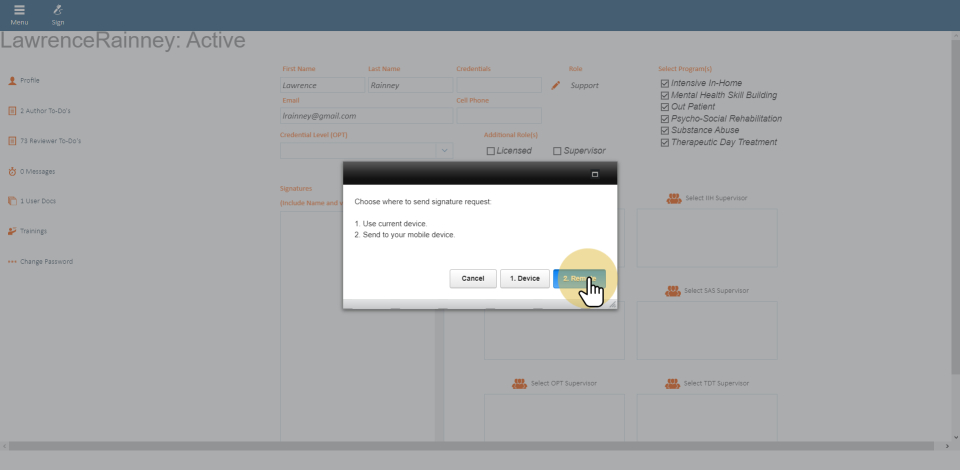Uncheck the Substance Abuse program checkbox
This screenshot has height=470, width=960.
tap(664, 130)
